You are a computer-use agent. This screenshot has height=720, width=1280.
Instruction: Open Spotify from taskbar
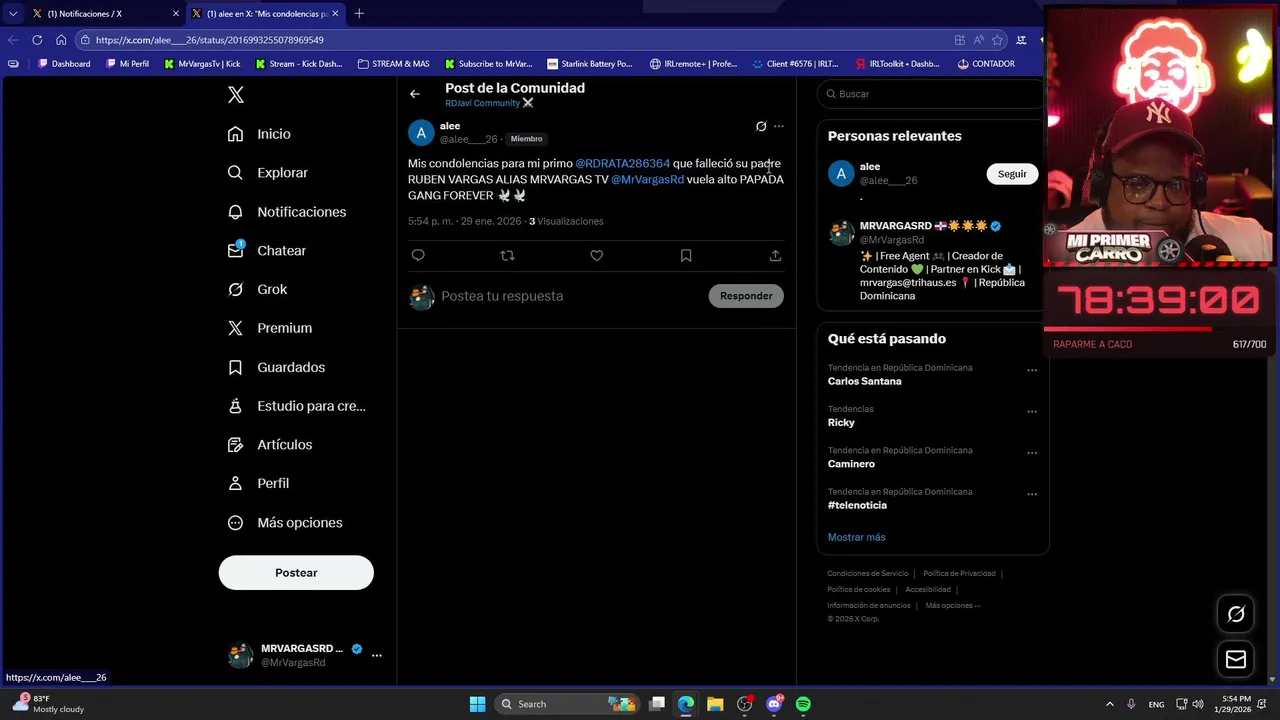803,704
